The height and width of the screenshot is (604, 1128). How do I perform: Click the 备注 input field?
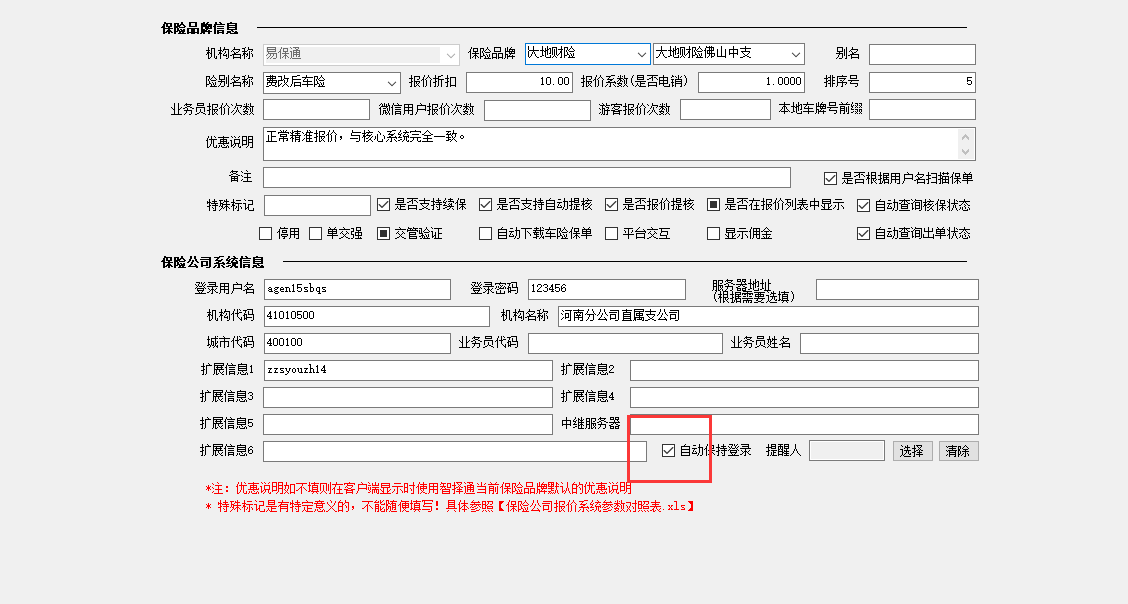(527, 178)
